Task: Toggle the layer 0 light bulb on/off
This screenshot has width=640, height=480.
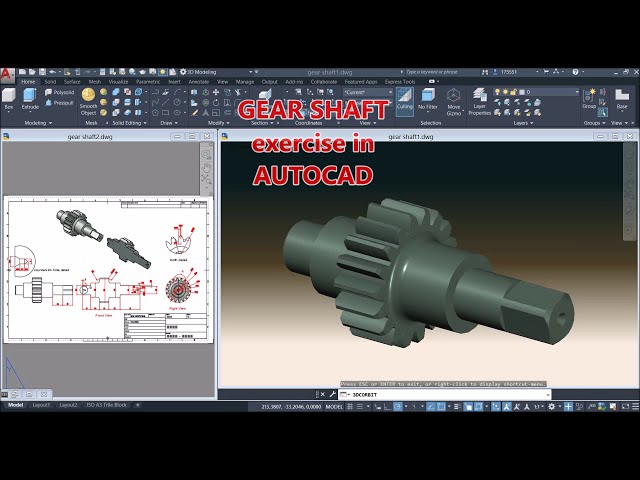Action: [498, 92]
